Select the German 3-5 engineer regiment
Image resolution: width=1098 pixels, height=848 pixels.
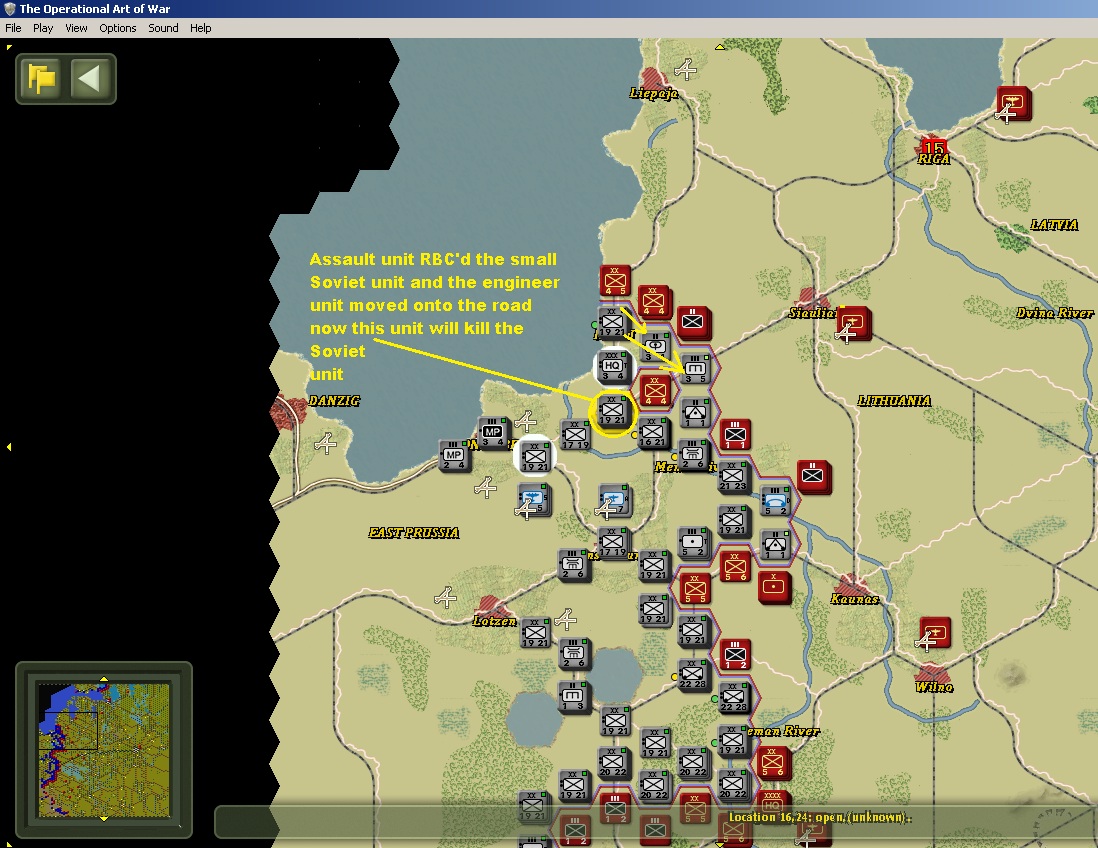tap(695, 369)
